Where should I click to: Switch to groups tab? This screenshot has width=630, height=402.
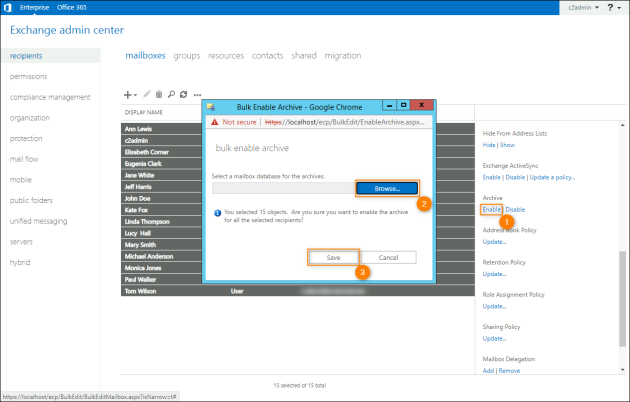click(x=187, y=56)
